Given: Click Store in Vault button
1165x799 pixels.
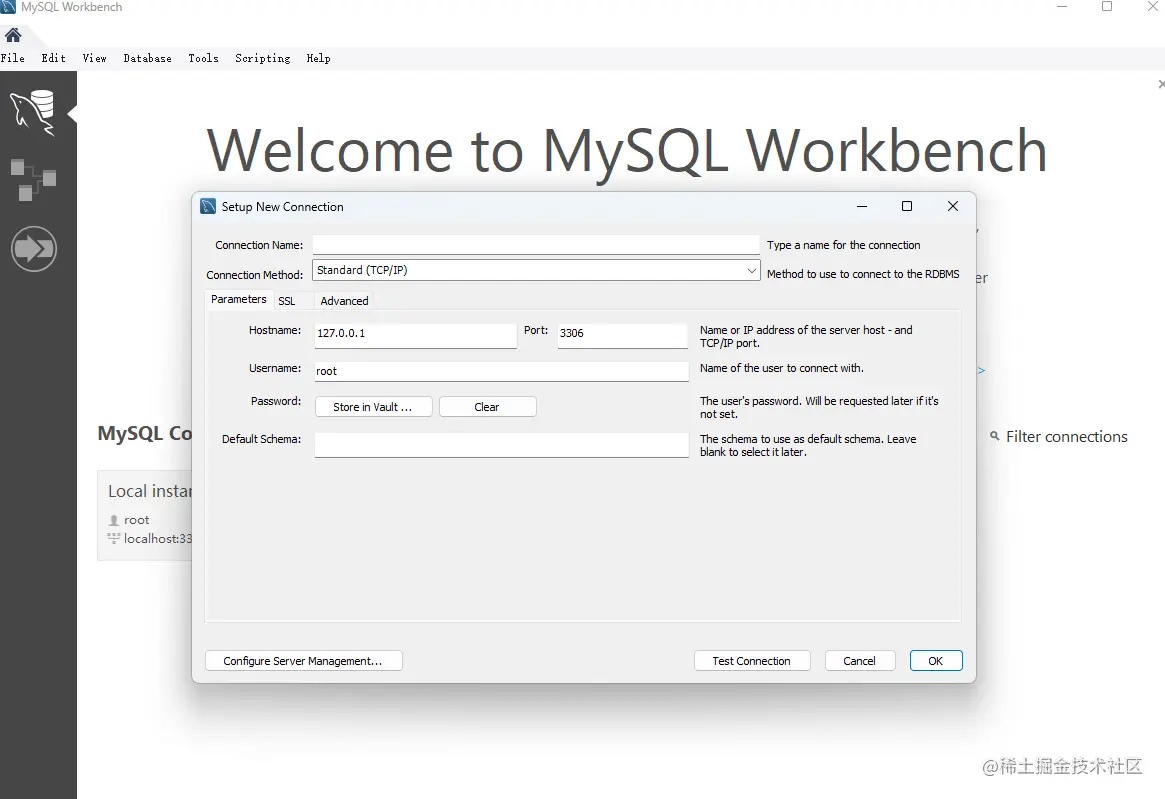Looking at the screenshot, I should [x=373, y=407].
